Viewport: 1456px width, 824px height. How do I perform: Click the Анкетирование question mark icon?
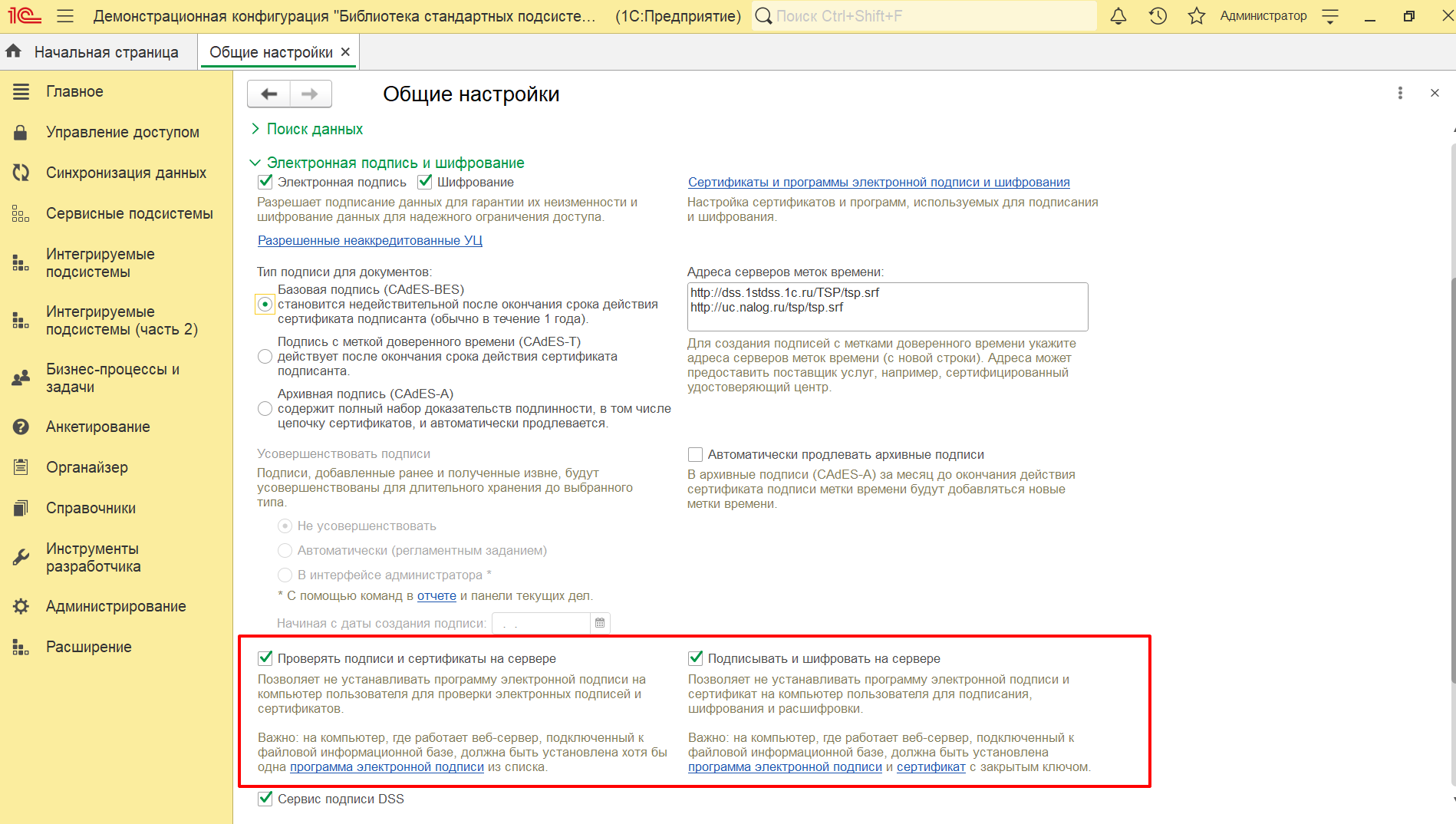[21, 427]
